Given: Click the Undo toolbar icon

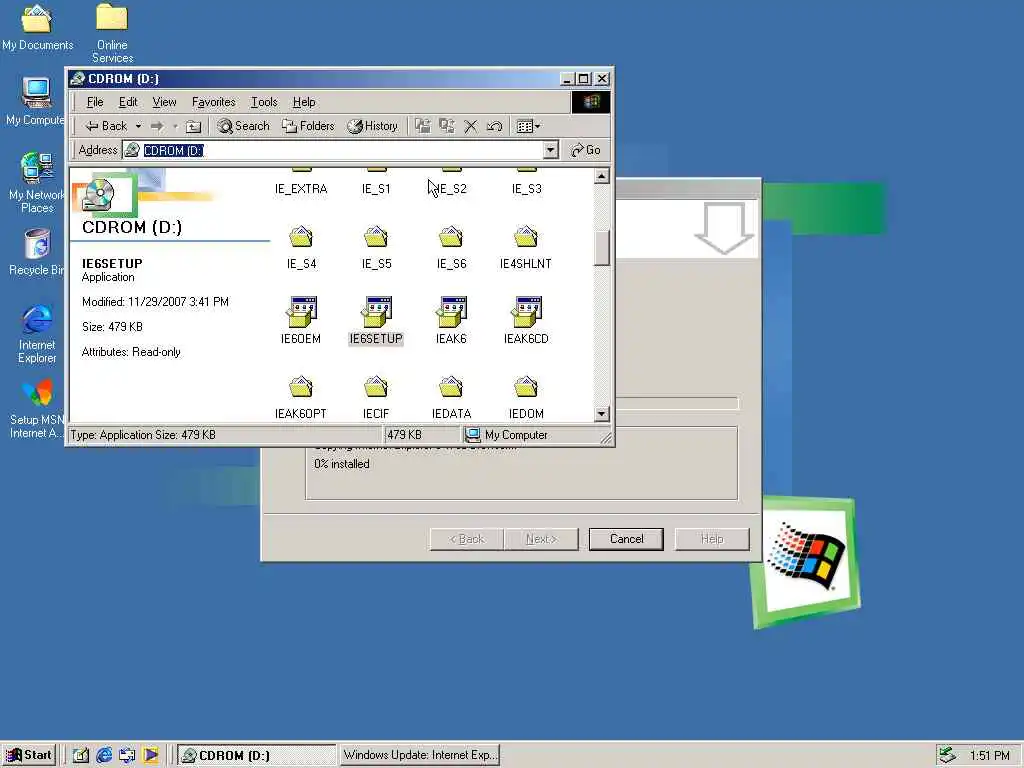Looking at the screenshot, I should pyautogui.click(x=494, y=126).
